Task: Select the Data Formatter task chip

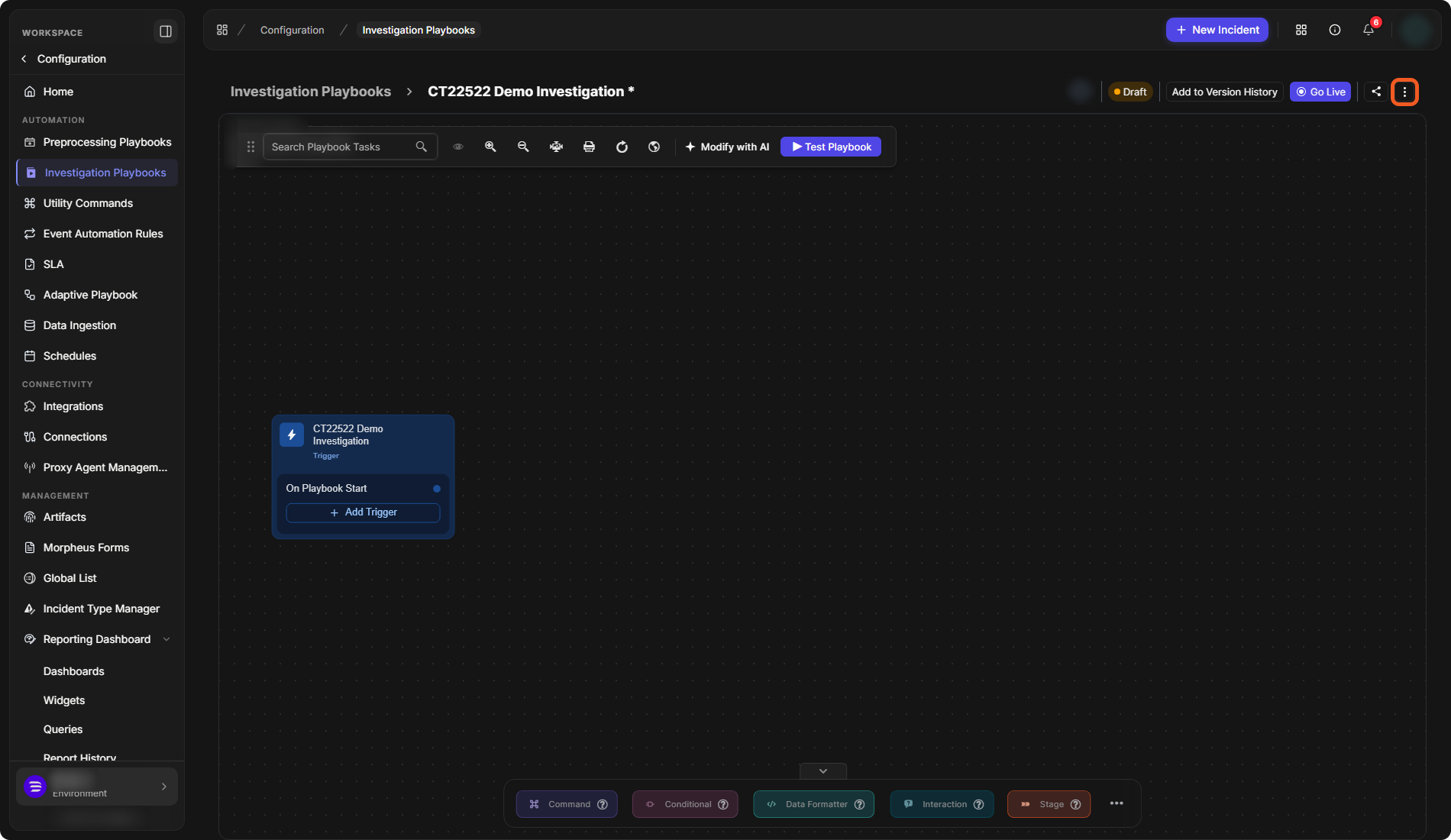Action: tap(813, 804)
